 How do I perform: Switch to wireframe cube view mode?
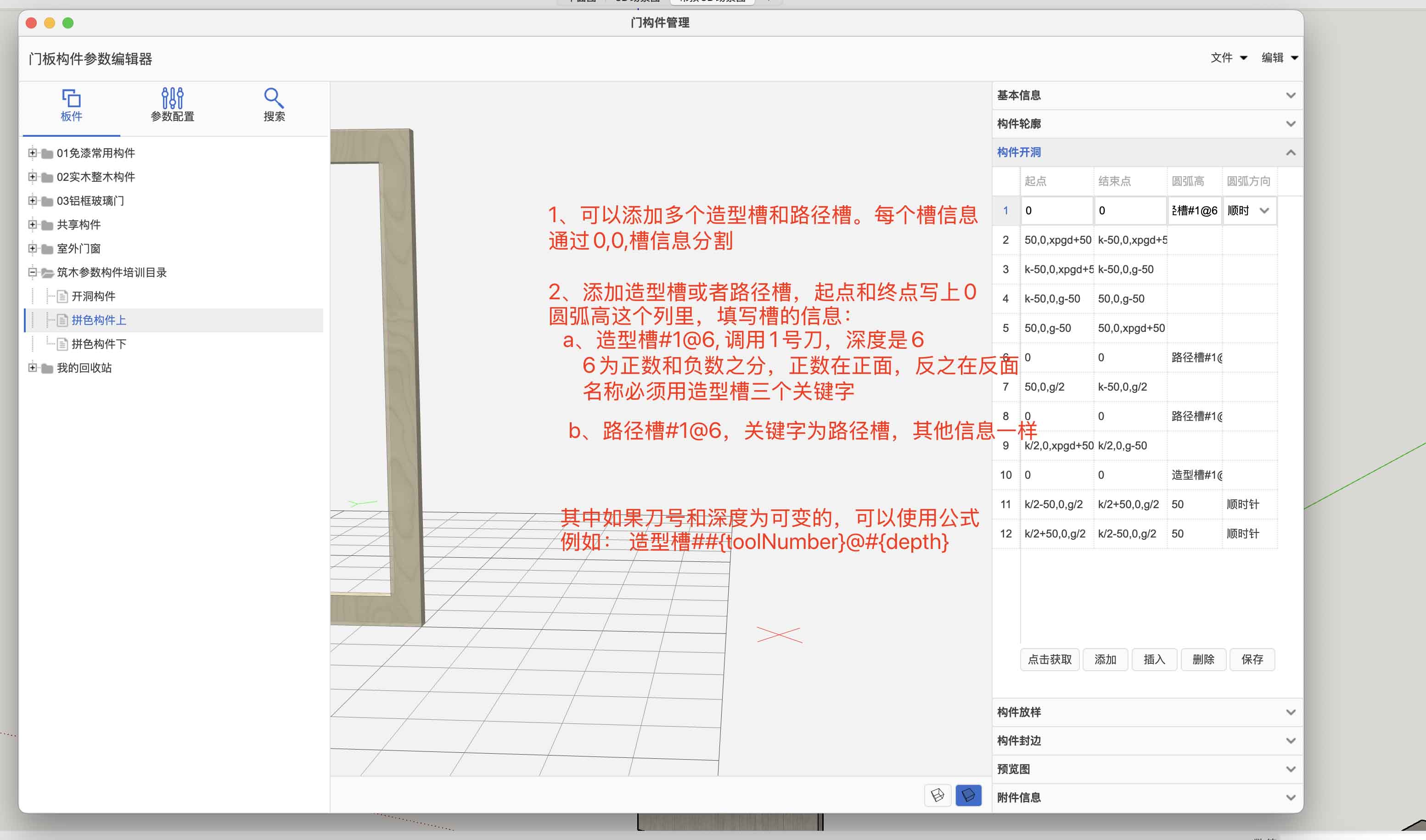(x=937, y=795)
